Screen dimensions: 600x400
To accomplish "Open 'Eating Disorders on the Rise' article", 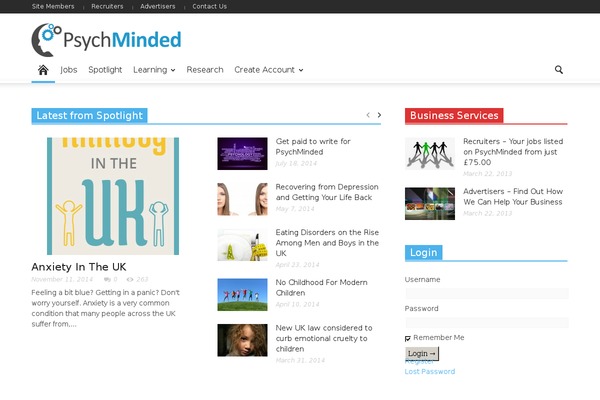I will (x=327, y=242).
